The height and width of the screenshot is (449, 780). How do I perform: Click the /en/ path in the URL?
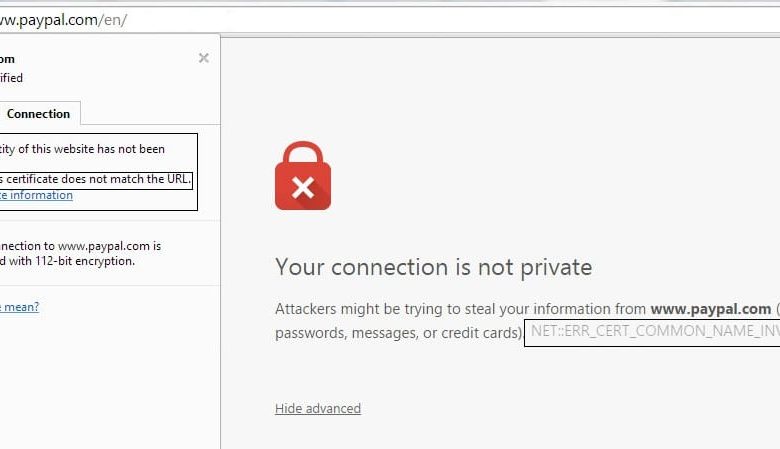click(113, 20)
